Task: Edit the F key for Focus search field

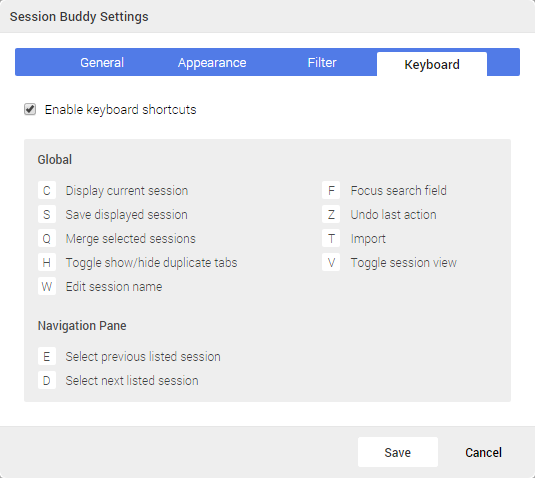Action: coord(331,190)
